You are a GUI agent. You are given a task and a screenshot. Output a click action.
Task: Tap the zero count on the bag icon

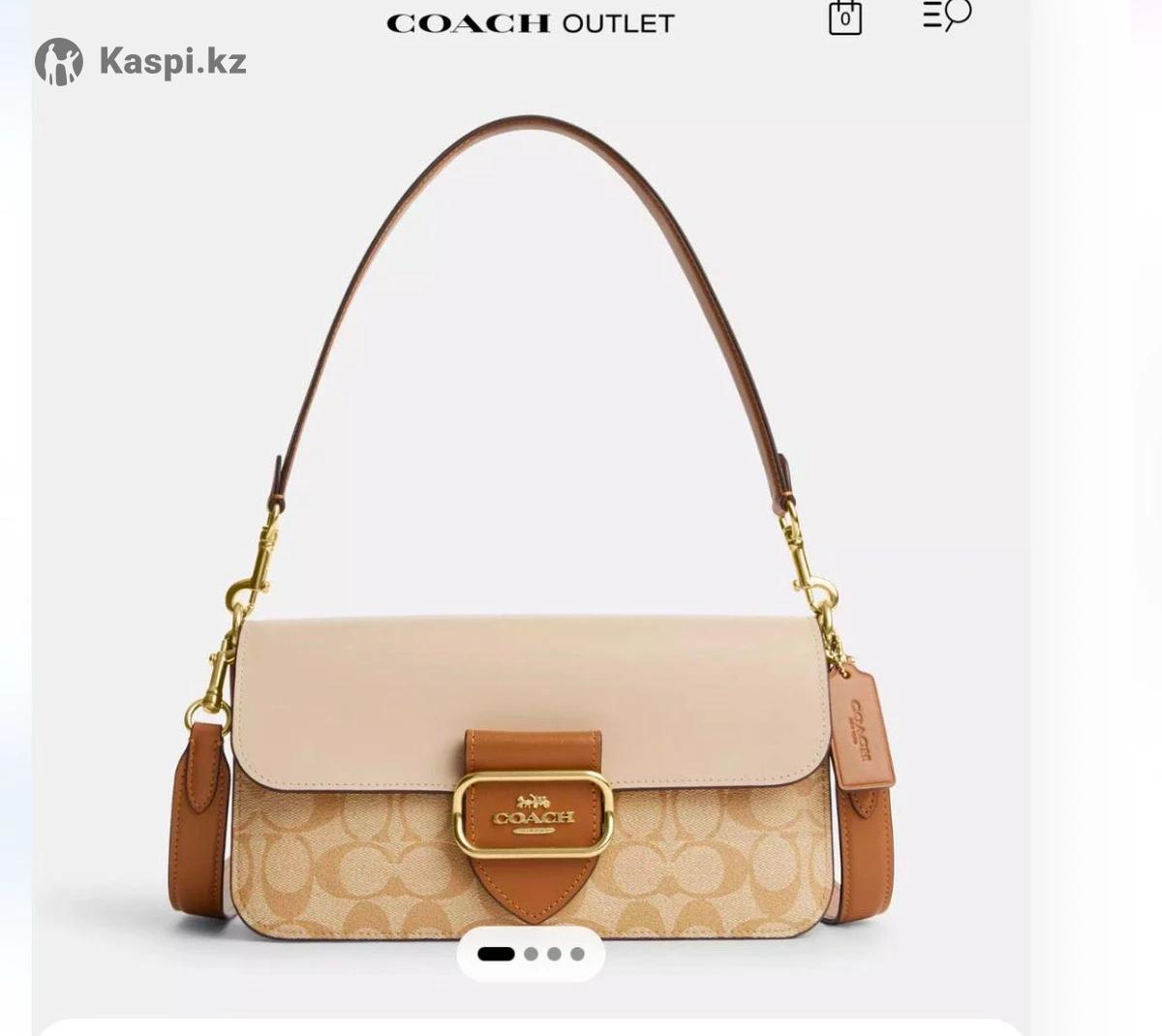[845, 19]
